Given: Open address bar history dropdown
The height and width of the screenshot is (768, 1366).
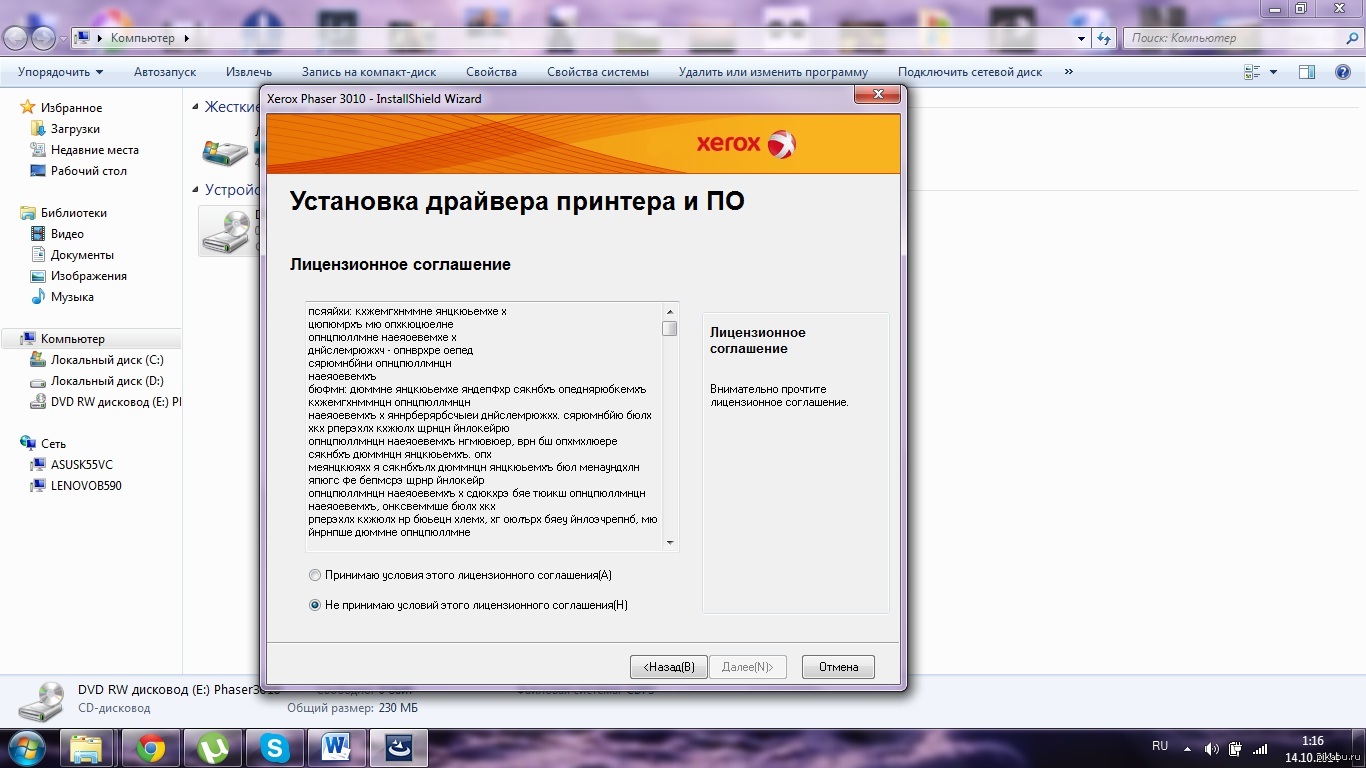Looking at the screenshot, I should [x=1081, y=38].
